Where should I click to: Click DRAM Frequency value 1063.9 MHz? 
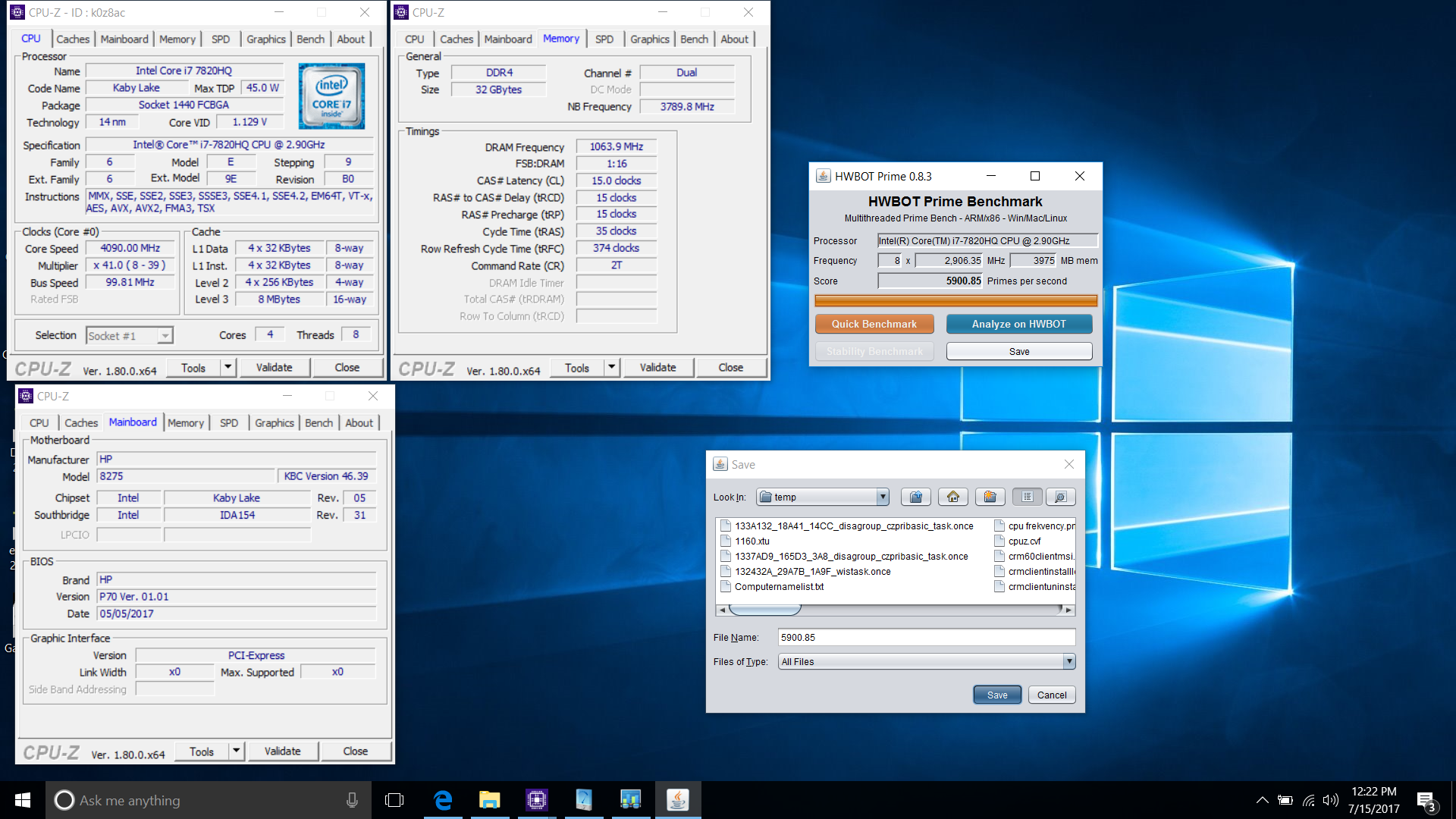[616, 146]
